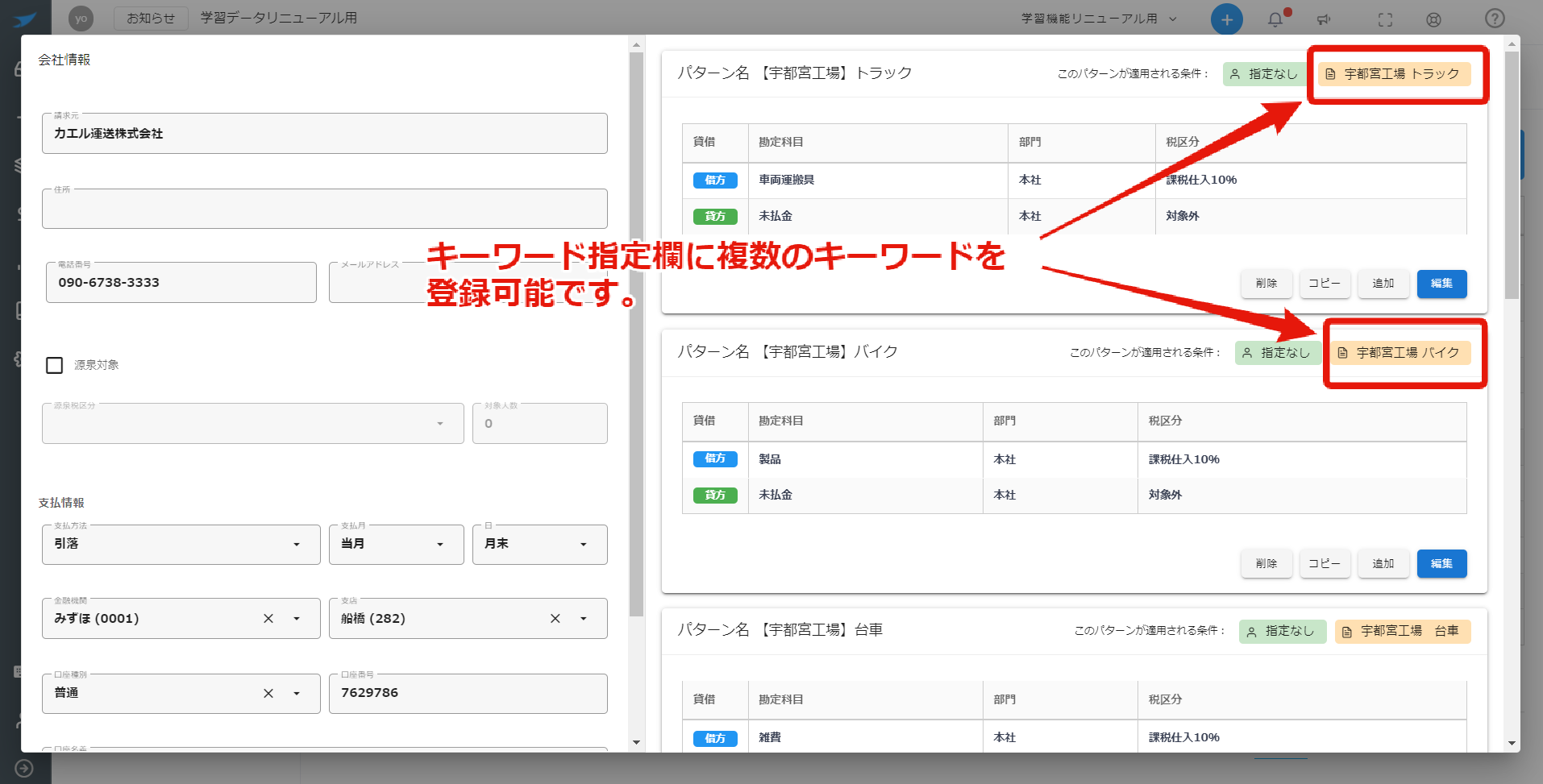
Task: Click the 口座番号 7629786 field
Action: click(468, 693)
